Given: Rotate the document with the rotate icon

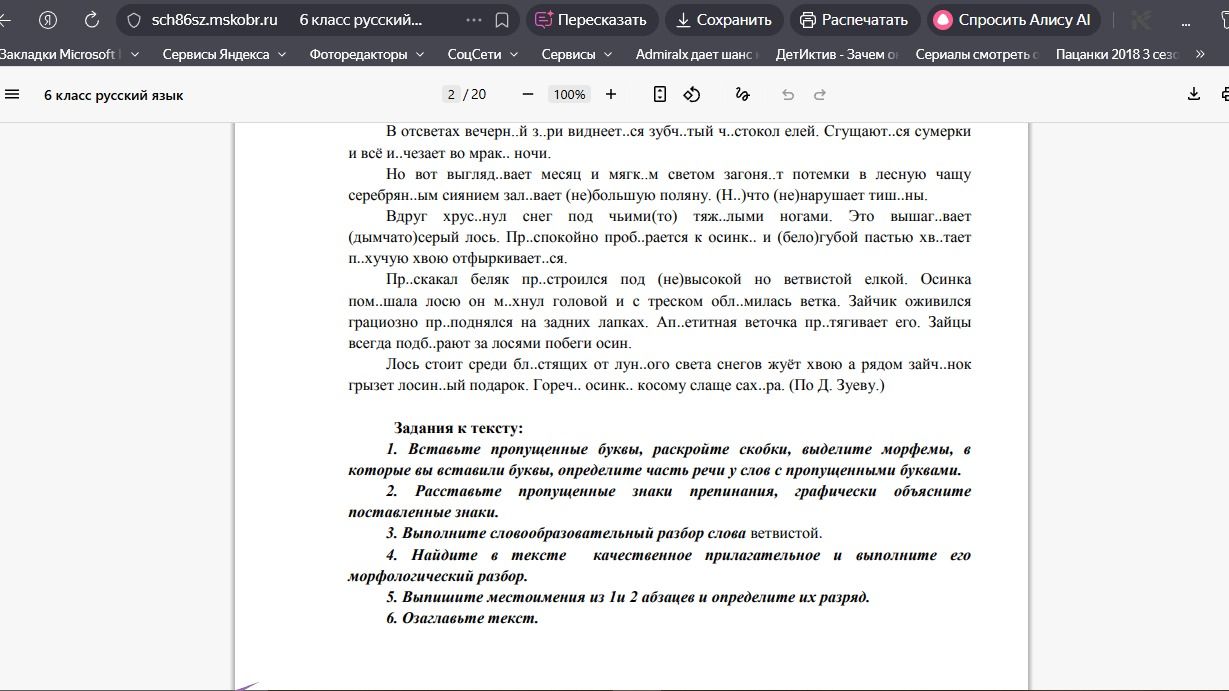Looking at the screenshot, I should pos(692,94).
